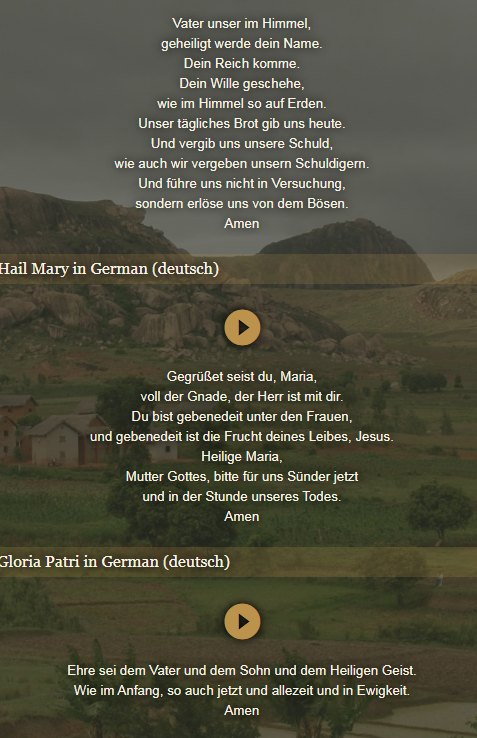Click the line 'Und führe uns nicht in Versuchung,'
477x738 pixels.
[242, 183]
